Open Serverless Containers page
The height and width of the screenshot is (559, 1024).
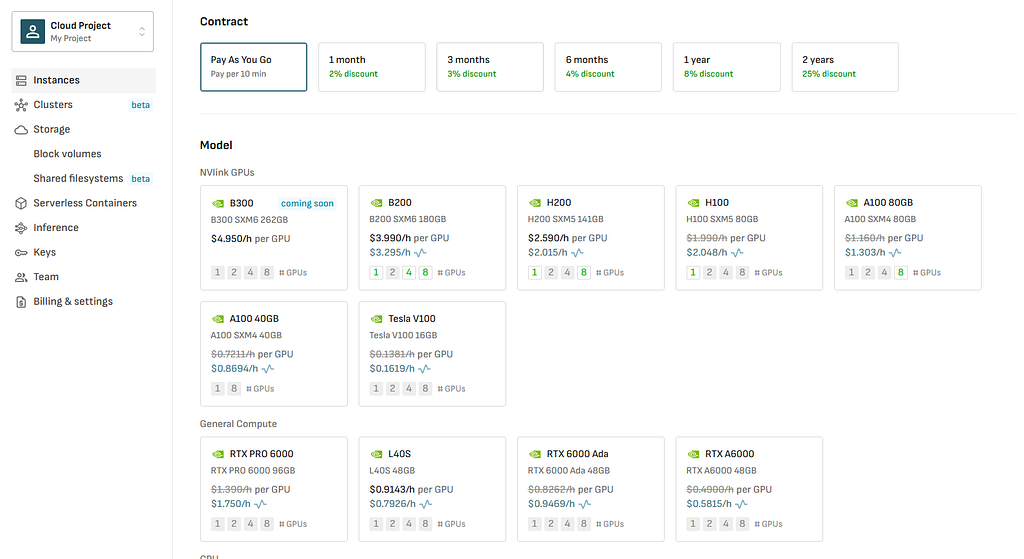(x=84, y=203)
